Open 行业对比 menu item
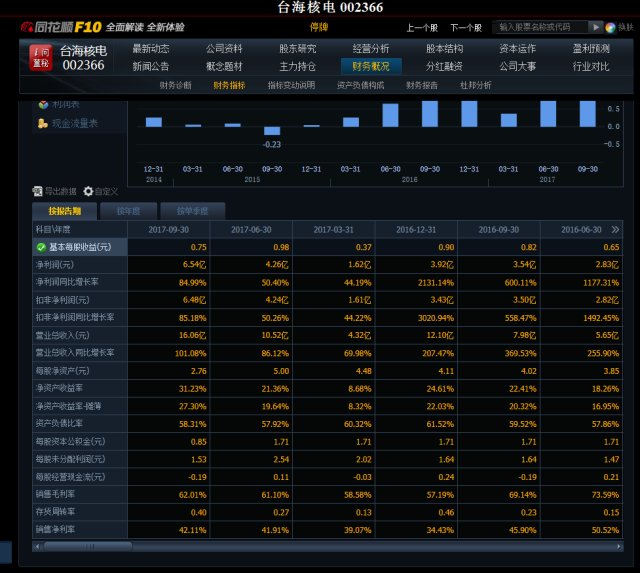The height and width of the screenshot is (573, 640). coord(591,67)
